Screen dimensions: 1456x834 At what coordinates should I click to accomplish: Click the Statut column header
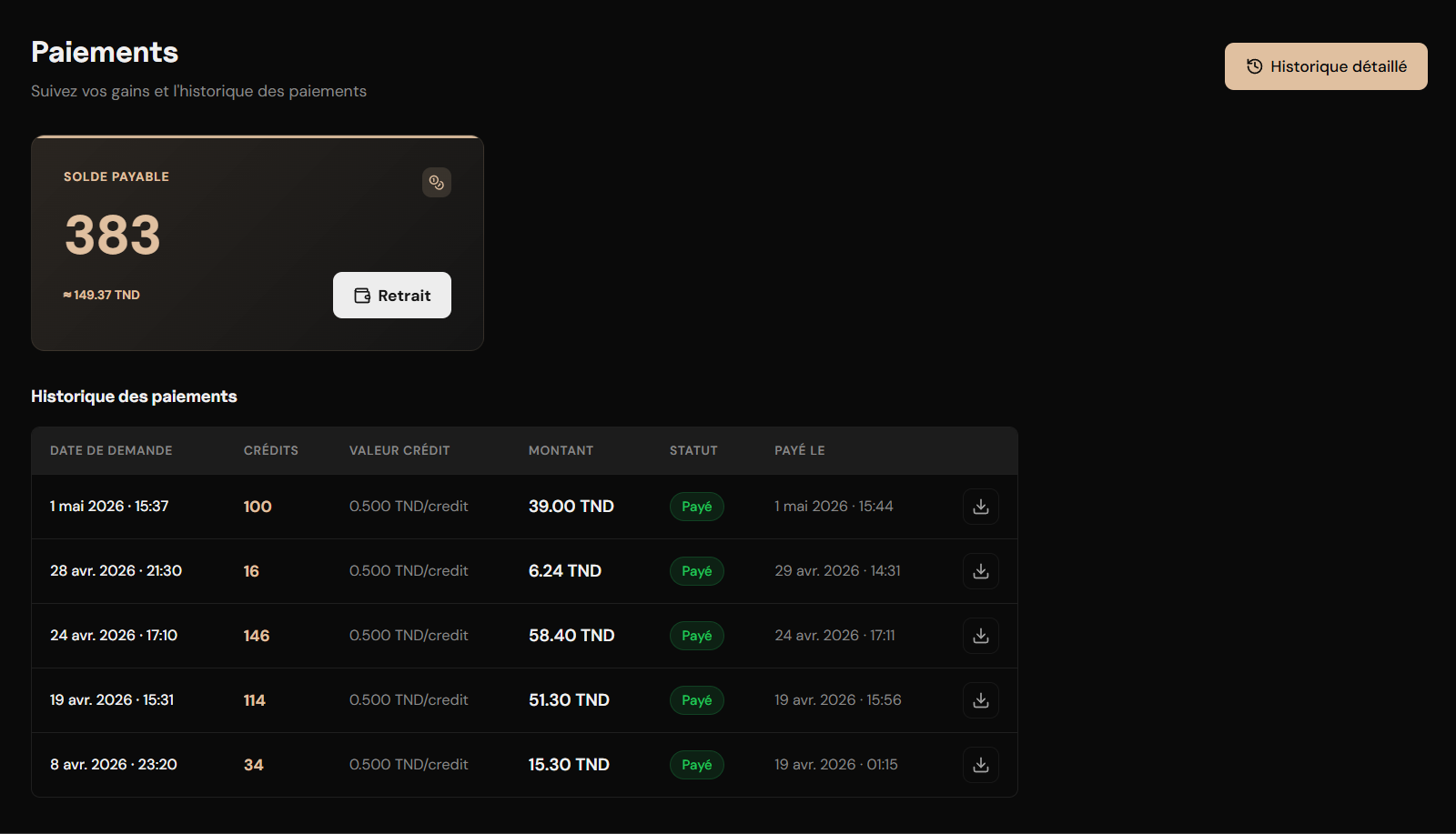(693, 450)
